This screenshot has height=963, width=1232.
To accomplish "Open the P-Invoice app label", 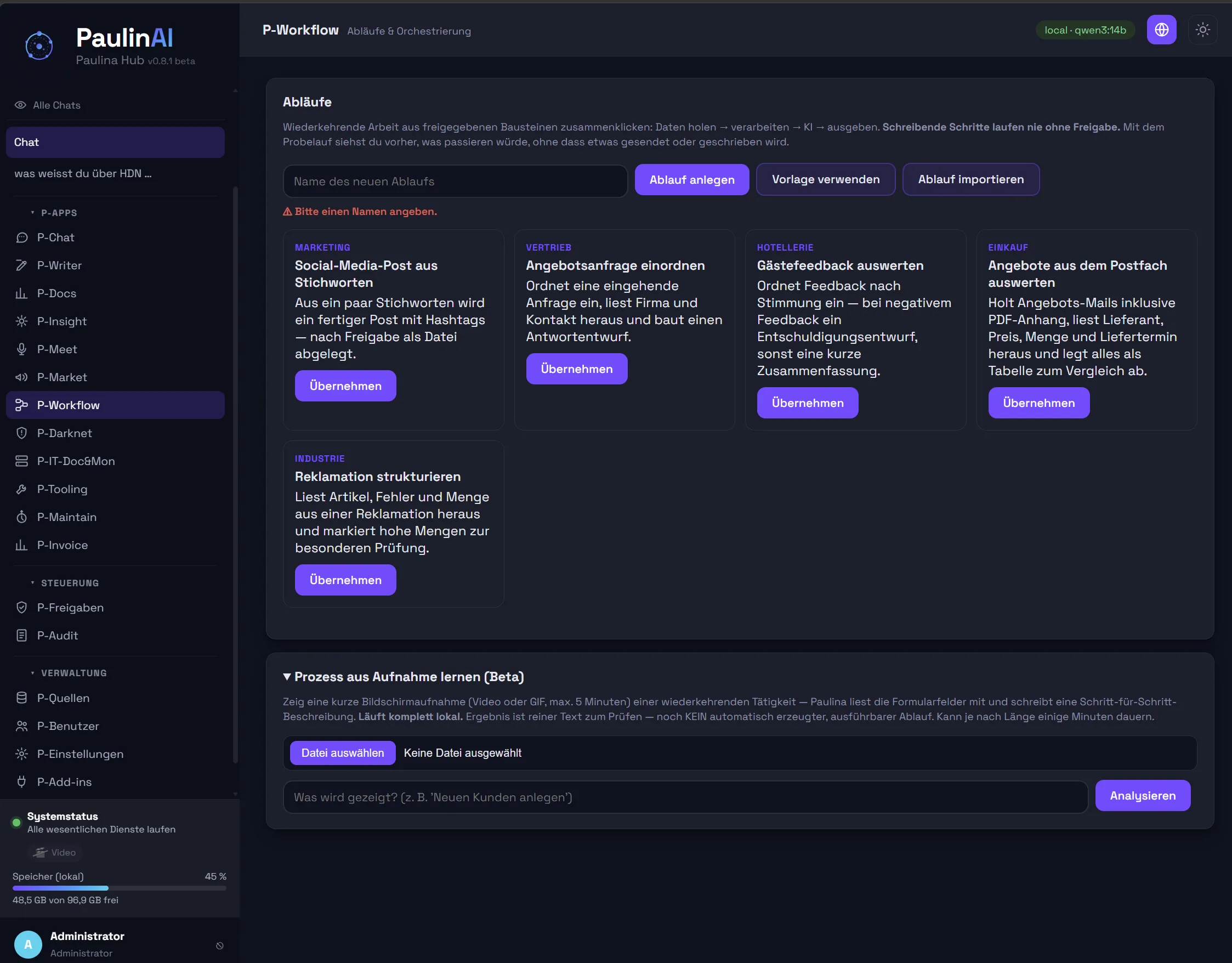I will (63, 545).
